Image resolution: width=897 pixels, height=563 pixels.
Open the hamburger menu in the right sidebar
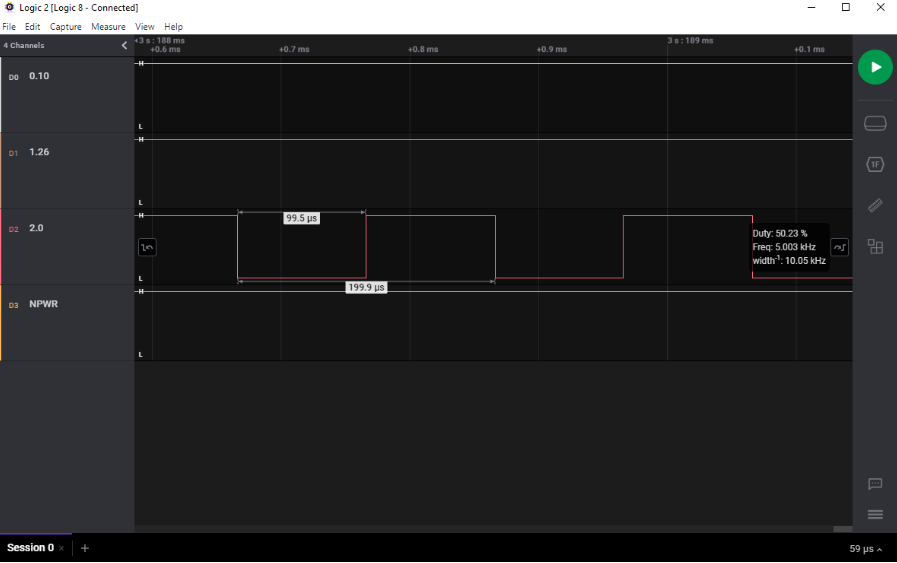tap(875, 514)
